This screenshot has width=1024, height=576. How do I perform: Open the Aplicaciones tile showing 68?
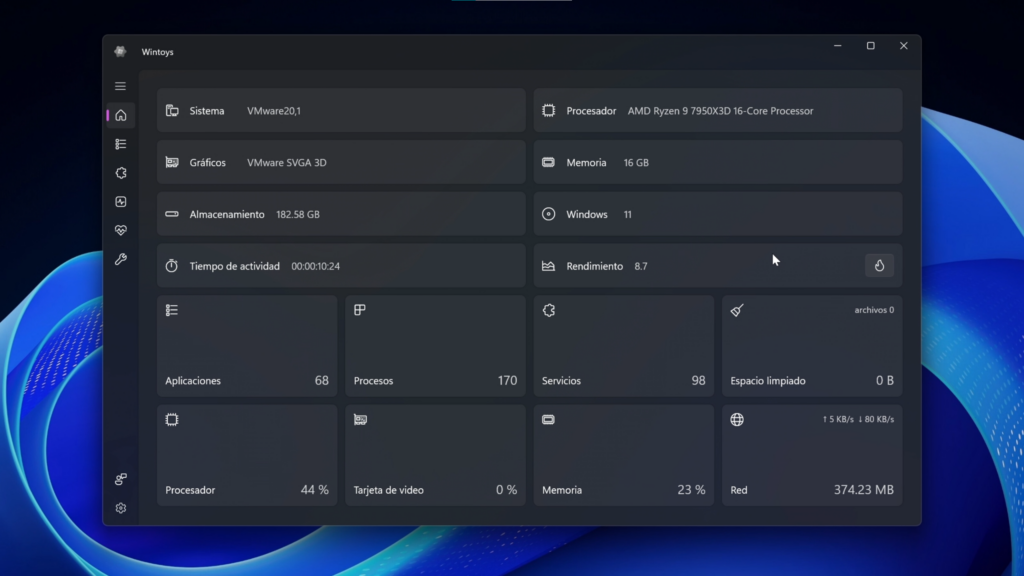pos(247,346)
